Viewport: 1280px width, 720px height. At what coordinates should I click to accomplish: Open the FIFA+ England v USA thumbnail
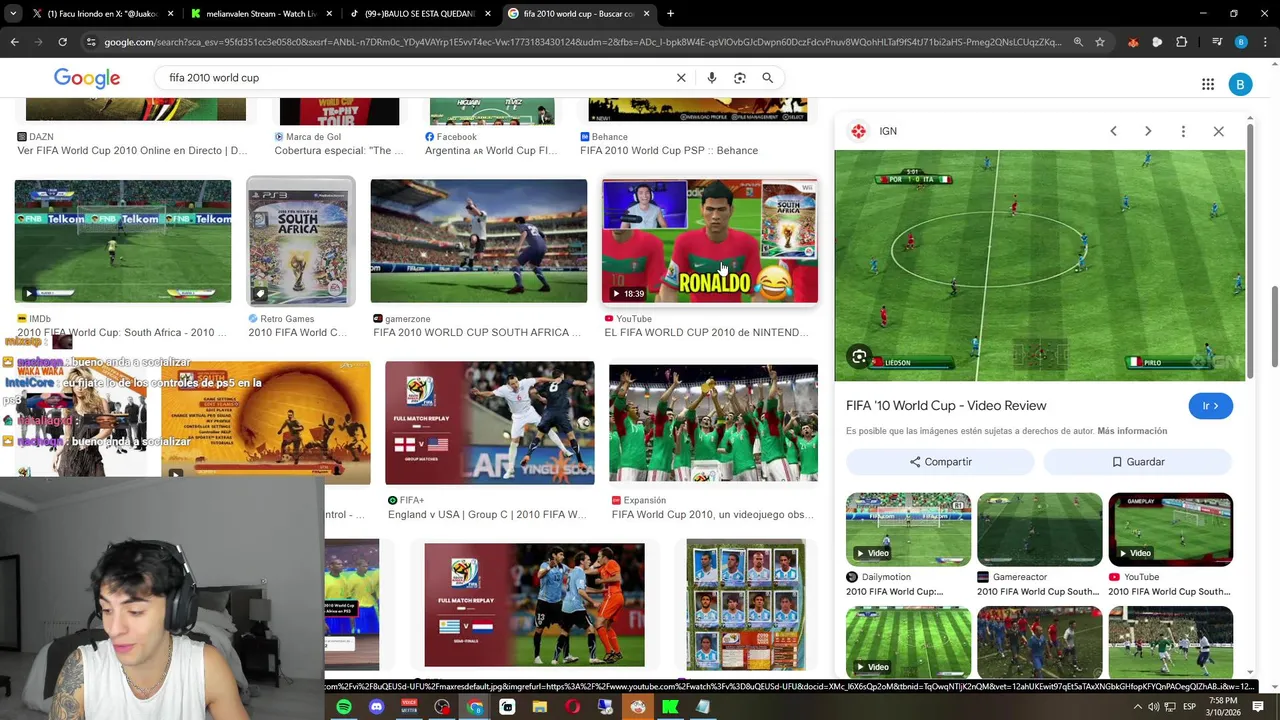pyautogui.click(x=490, y=422)
